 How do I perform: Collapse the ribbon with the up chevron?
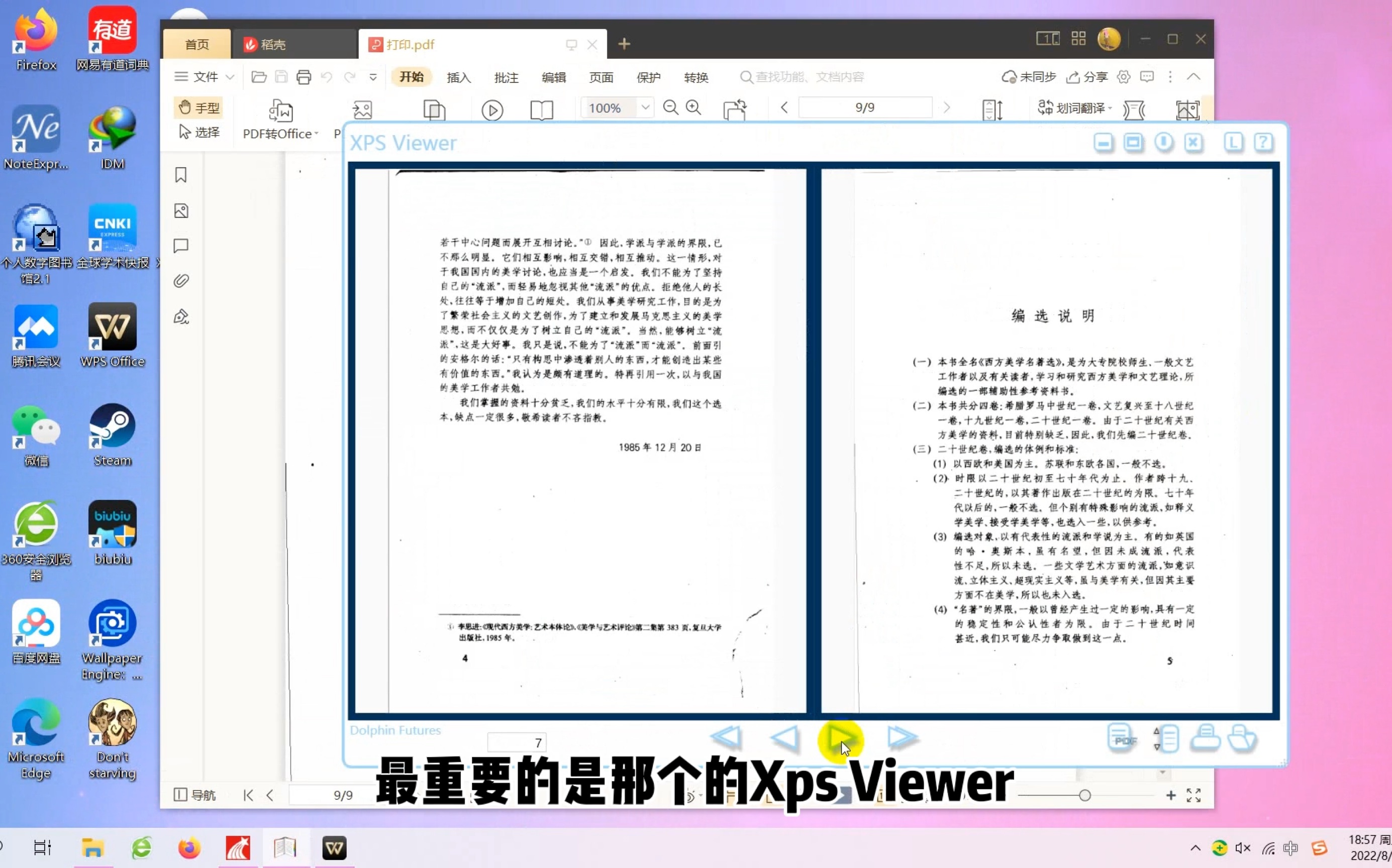[1194, 76]
